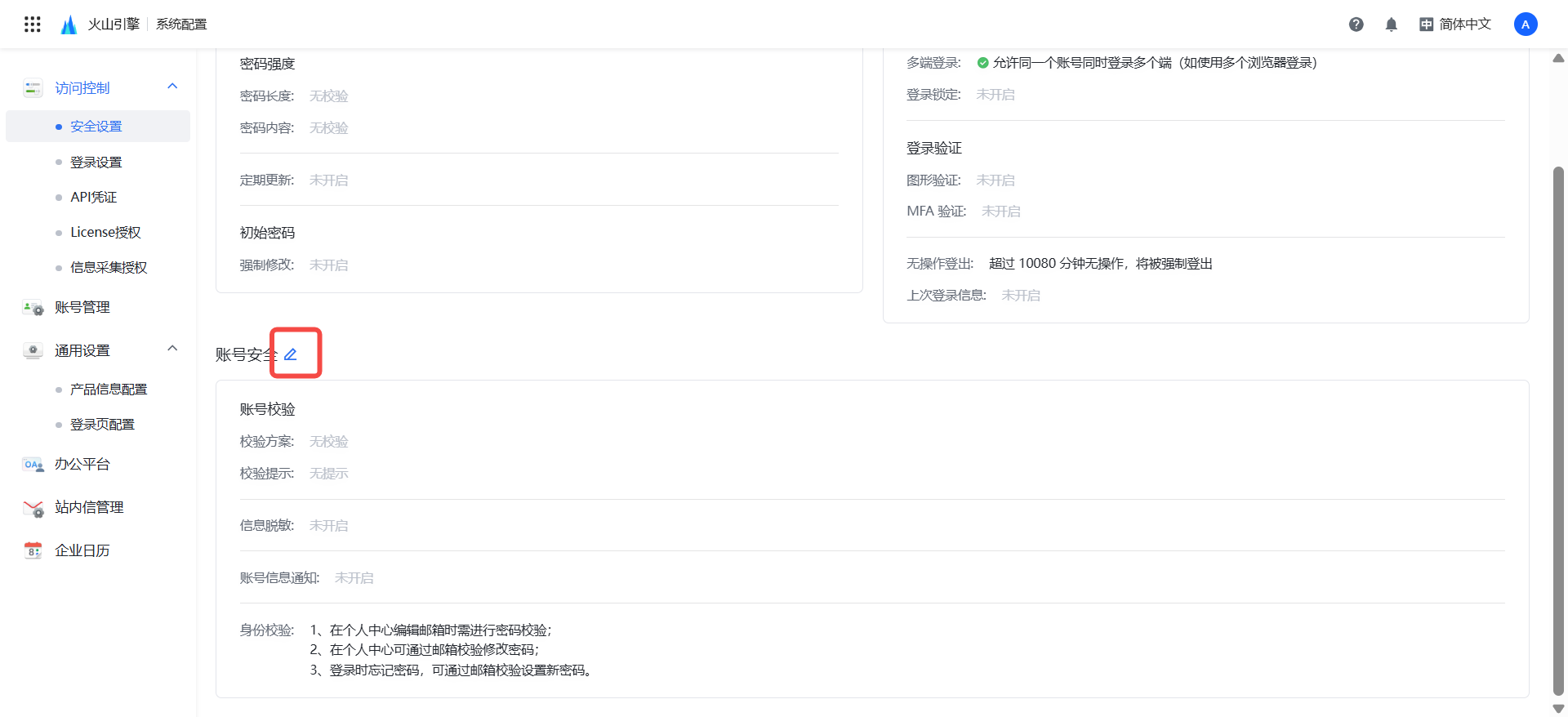Click the green check icon beside 多端登录

click(983, 63)
